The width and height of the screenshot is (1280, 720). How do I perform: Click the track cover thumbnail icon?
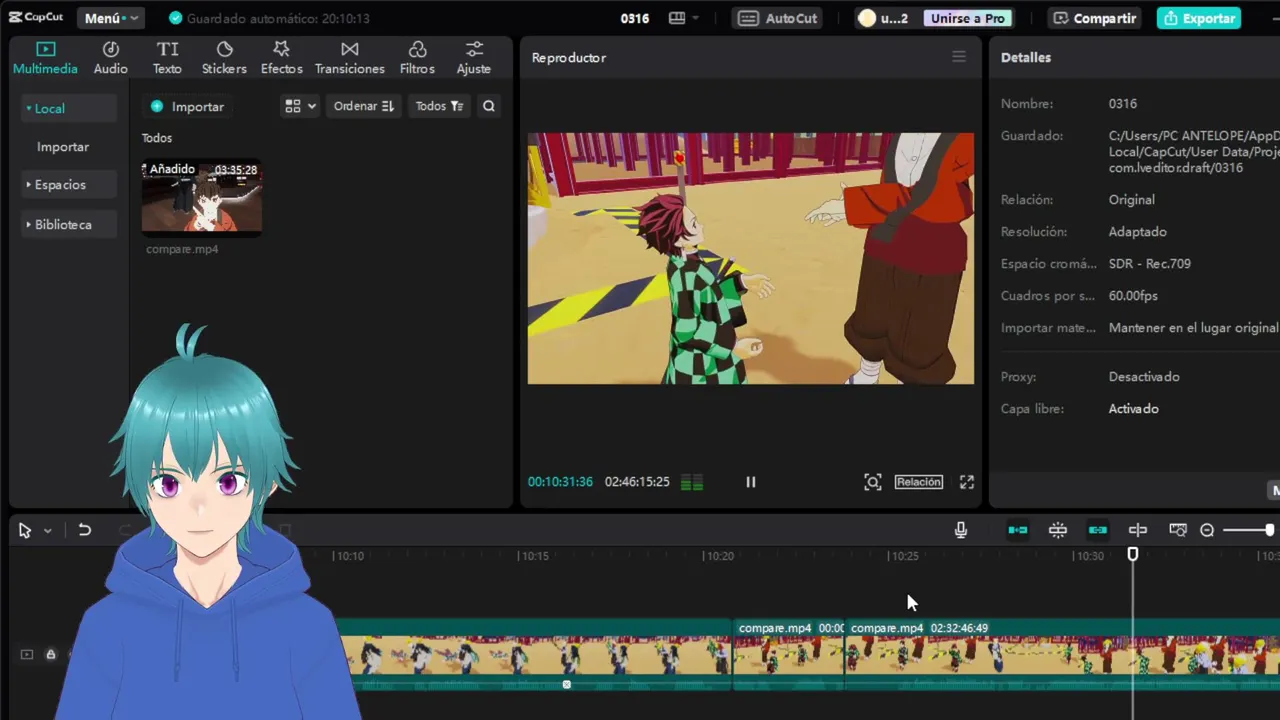[27, 654]
